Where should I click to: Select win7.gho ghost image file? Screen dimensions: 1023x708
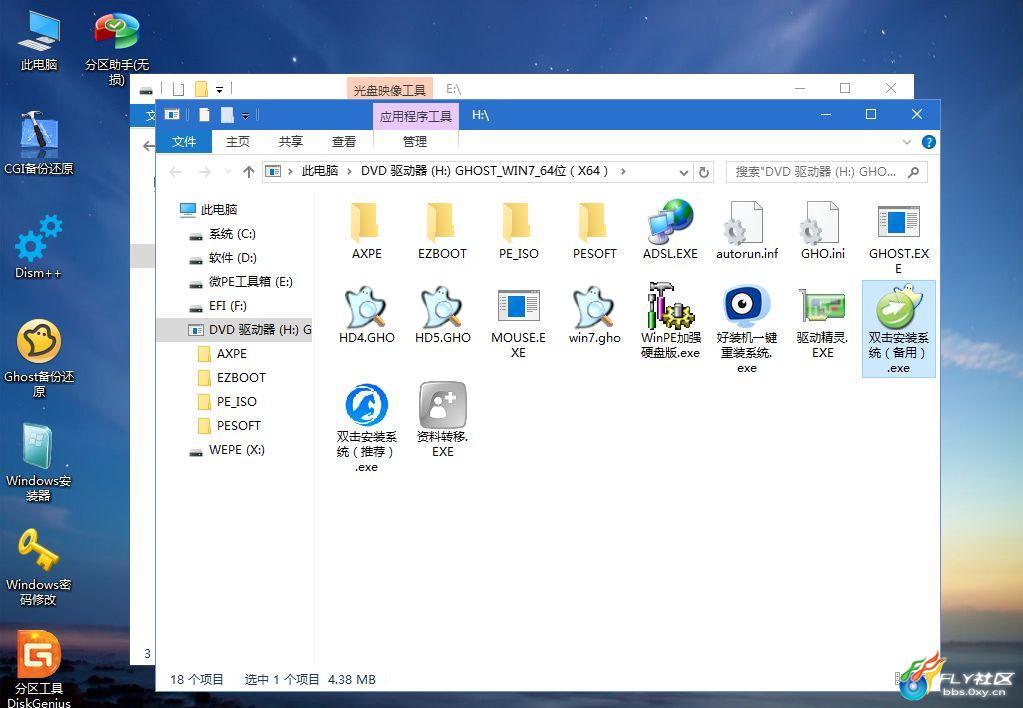594,315
